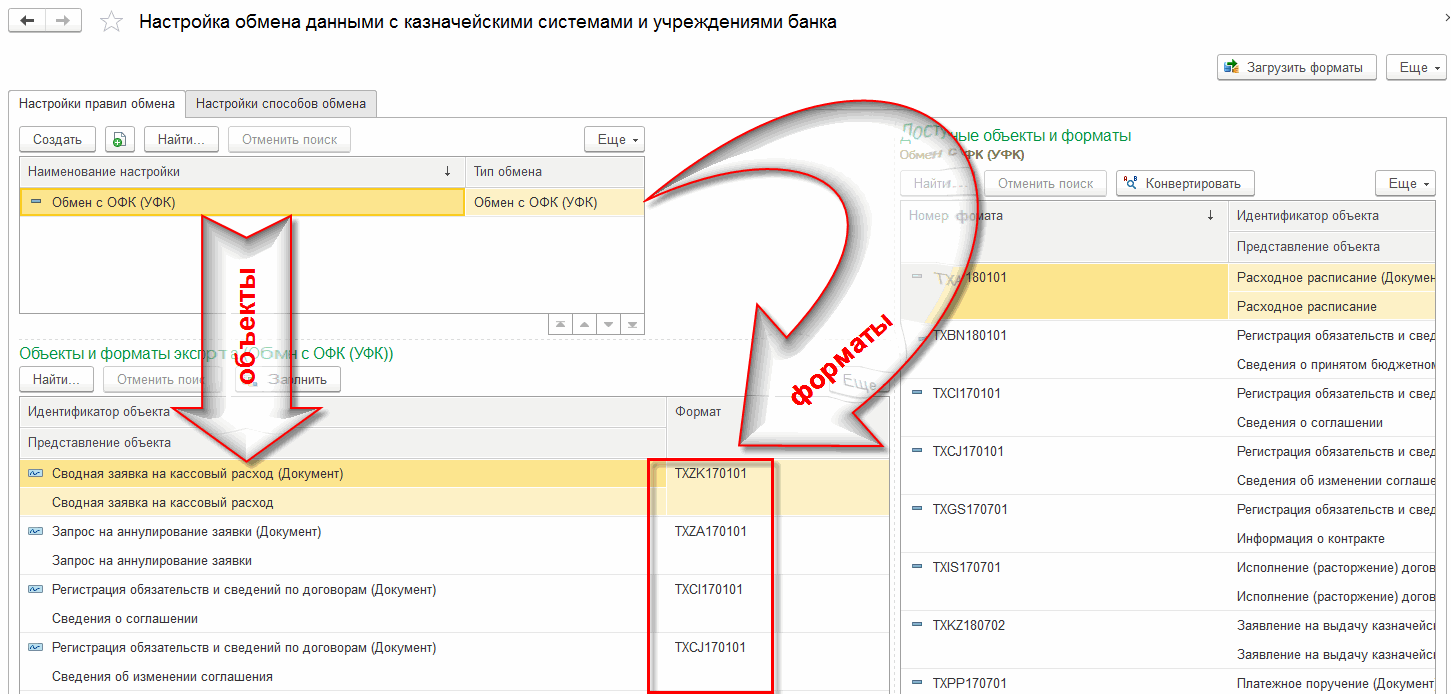Viewport: 1451px width, 694px height.
Task: Jump to last row with bottom arrow icon
Action: tap(632, 324)
